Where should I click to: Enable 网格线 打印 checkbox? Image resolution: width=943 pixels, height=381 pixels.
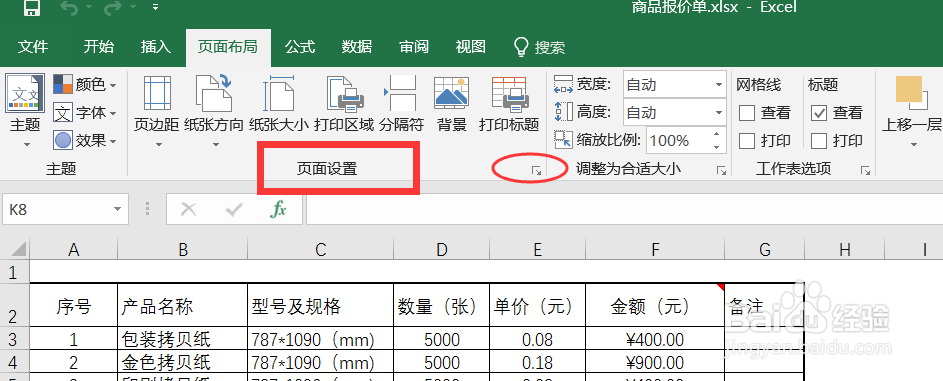click(x=747, y=141)
